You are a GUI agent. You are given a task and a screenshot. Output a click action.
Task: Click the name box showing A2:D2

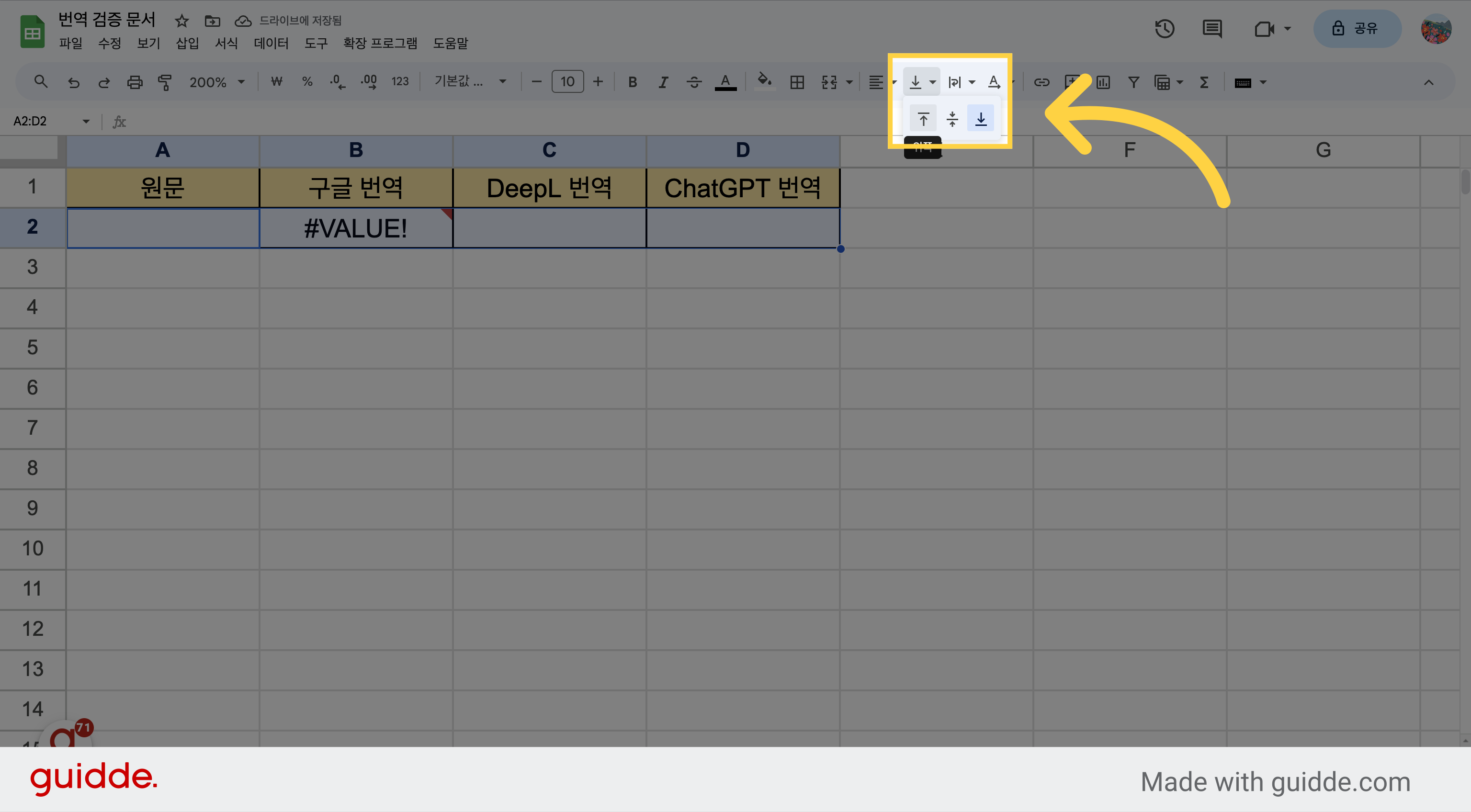tap(50, 121)
